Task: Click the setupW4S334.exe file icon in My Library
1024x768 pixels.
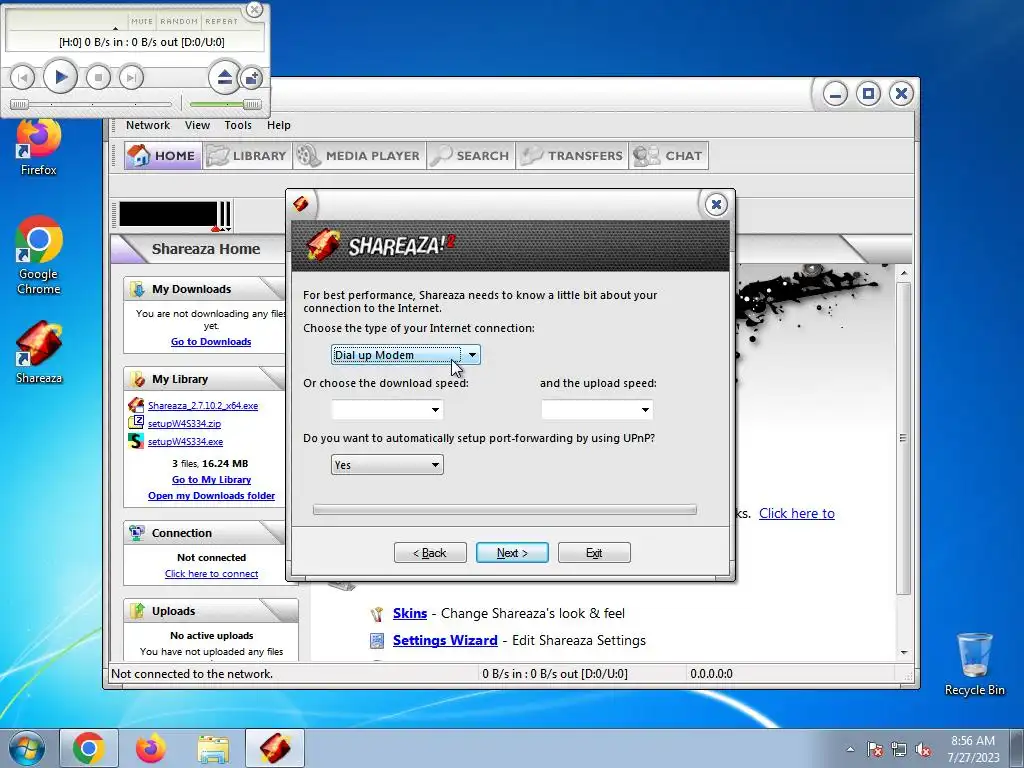Action: [136, 441]
